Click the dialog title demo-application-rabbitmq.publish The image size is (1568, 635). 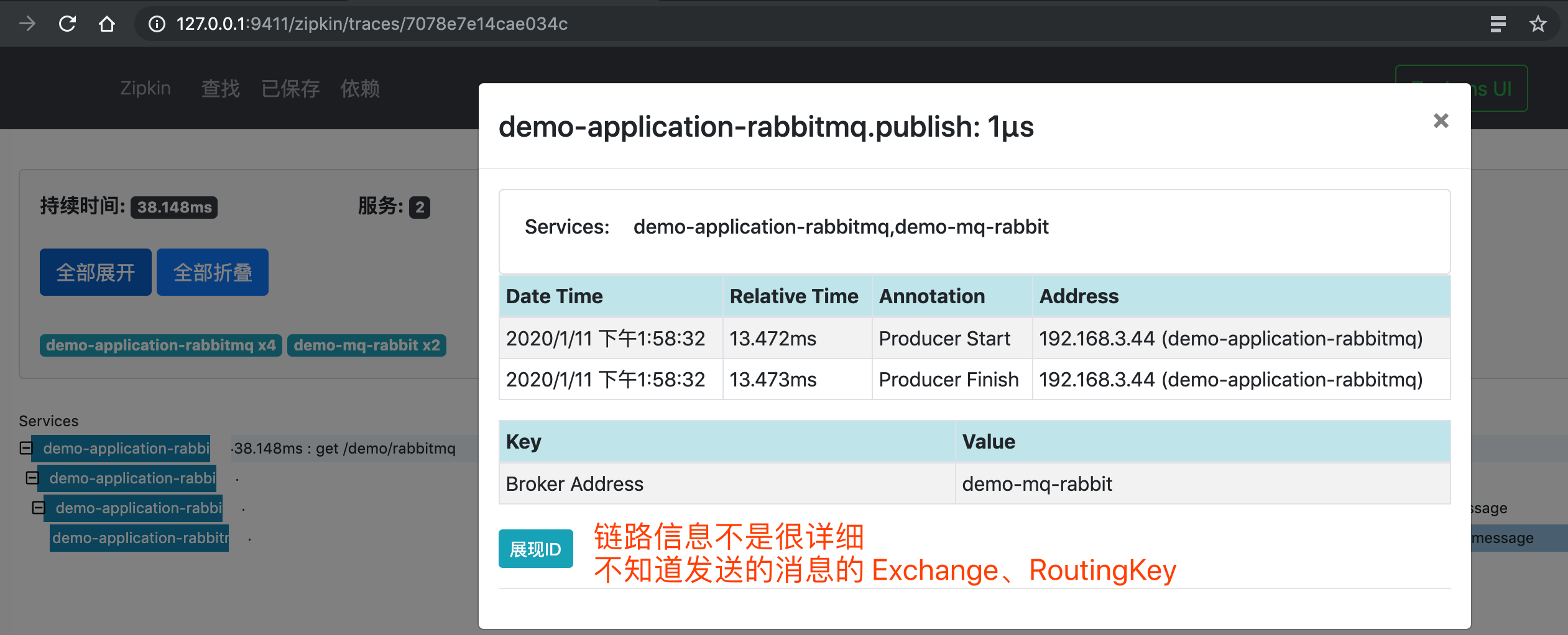coord(766,127)
